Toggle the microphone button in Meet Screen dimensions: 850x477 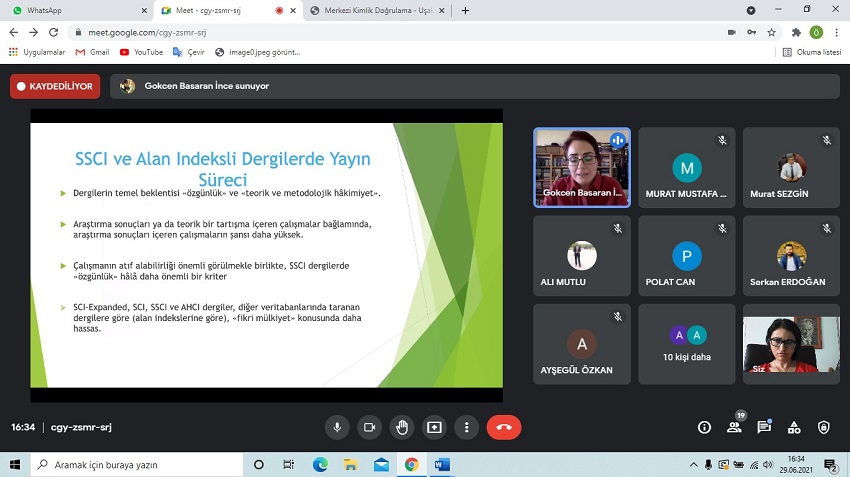tap(337, 427)
